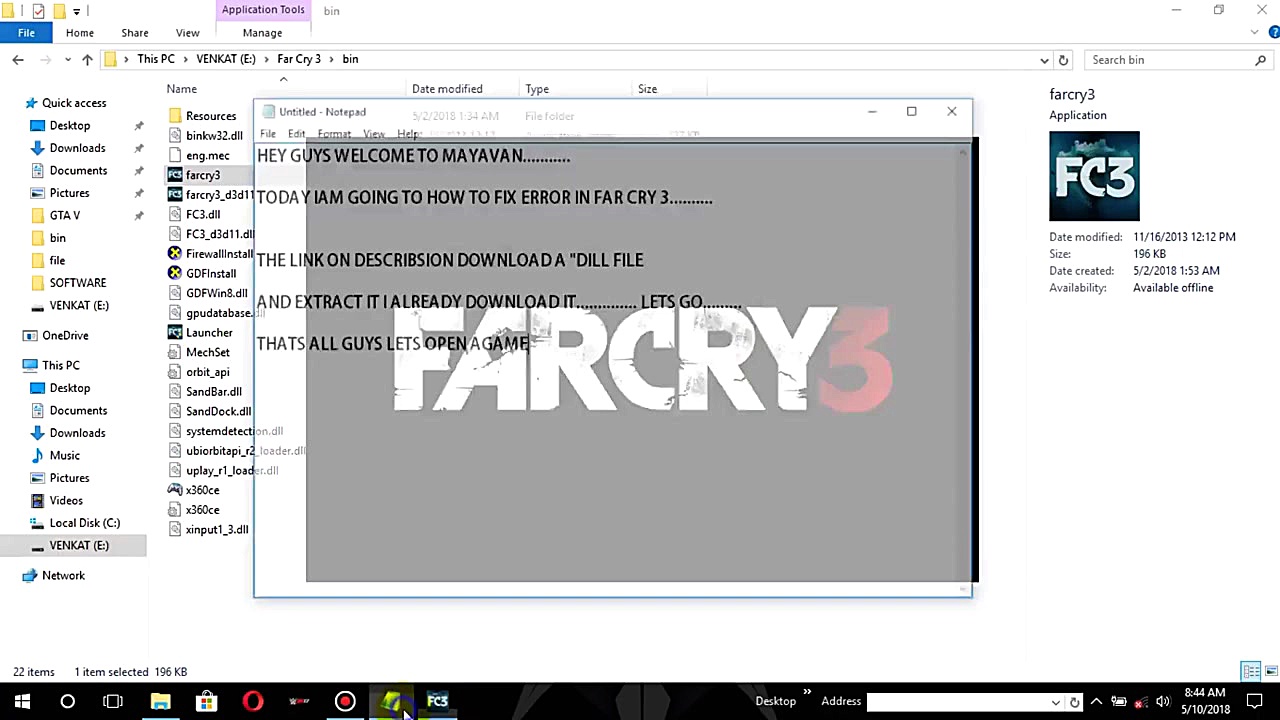The height and width of the screenshot is (720, 1280).
Task: Select GTA V in Quick access
Action: (65, 215)
